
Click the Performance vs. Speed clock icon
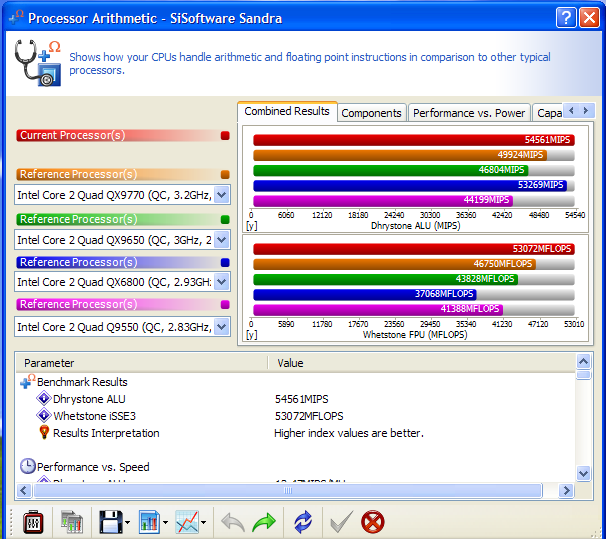[x=27, y=466]
